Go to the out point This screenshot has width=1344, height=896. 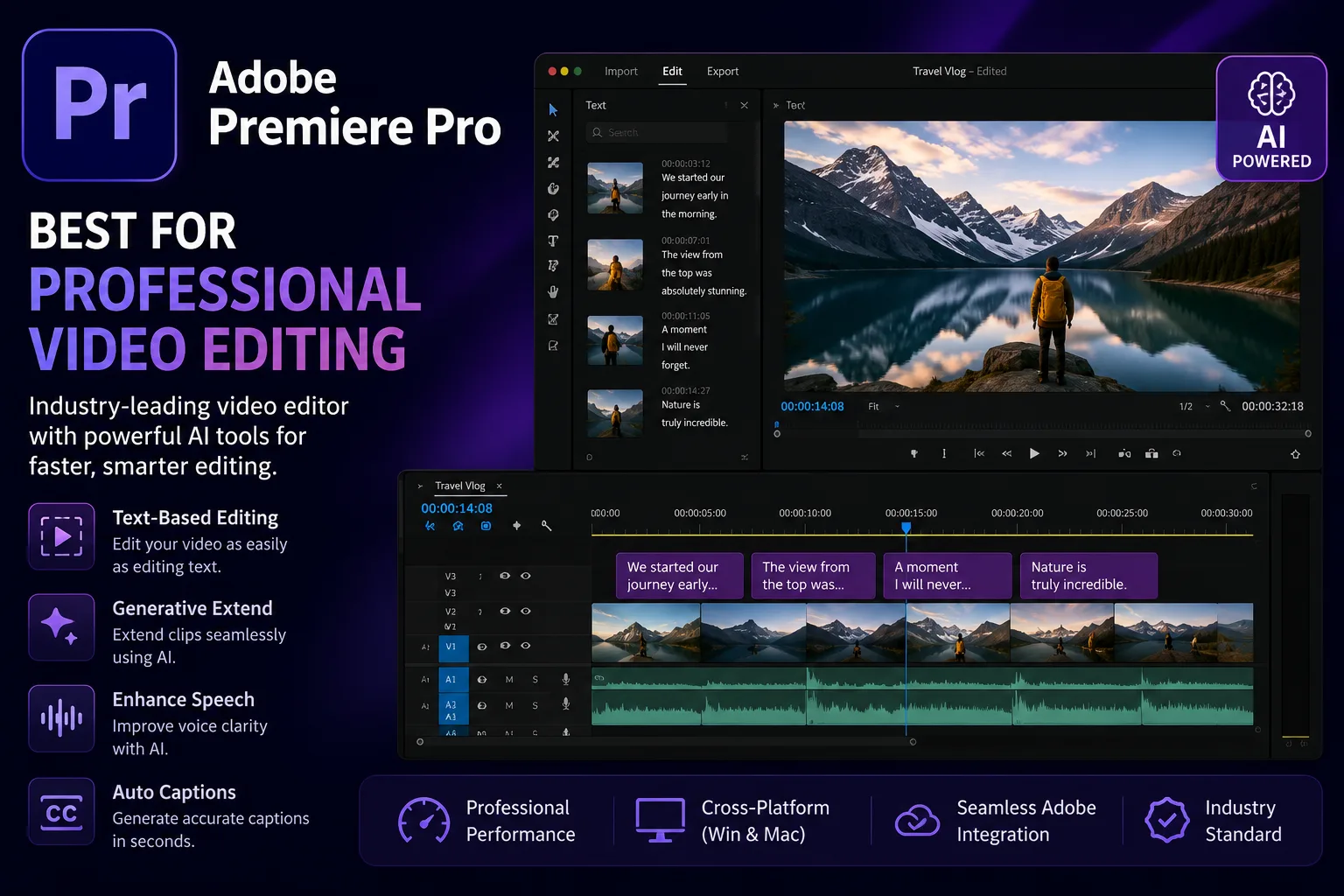[1090, 453]
